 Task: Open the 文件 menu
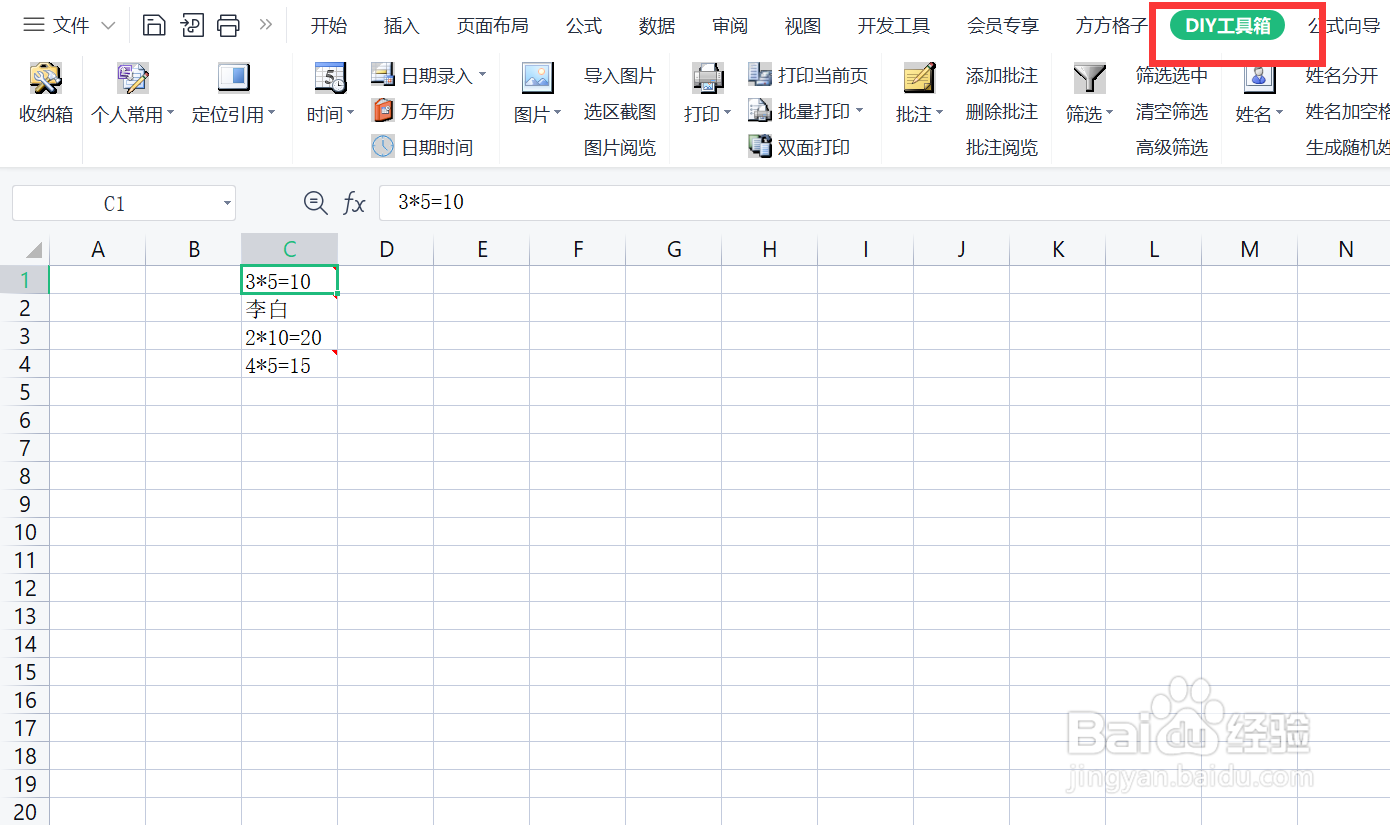(69, 25)
